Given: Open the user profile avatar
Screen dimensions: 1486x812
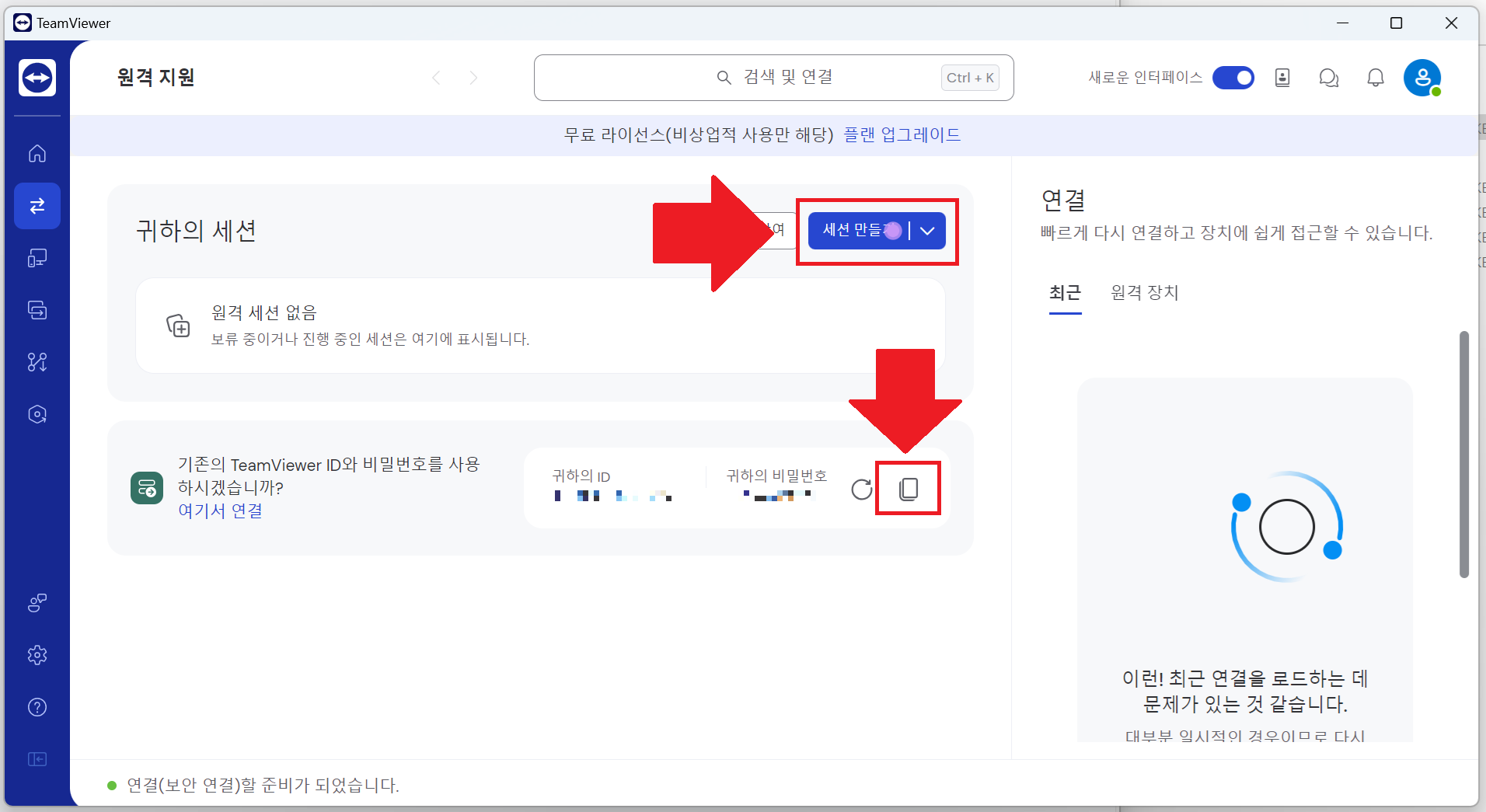Looking at the screenshot, I should click(1422, 78).
